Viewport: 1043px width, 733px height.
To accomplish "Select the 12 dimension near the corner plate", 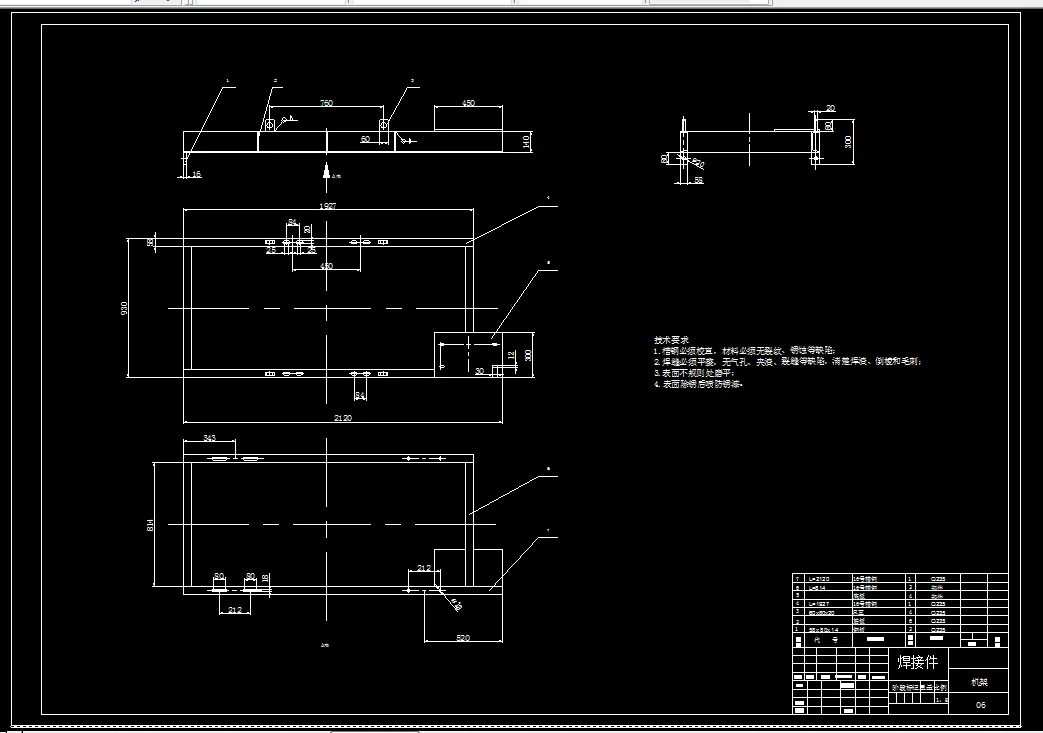I will click(x=511, y=356).
